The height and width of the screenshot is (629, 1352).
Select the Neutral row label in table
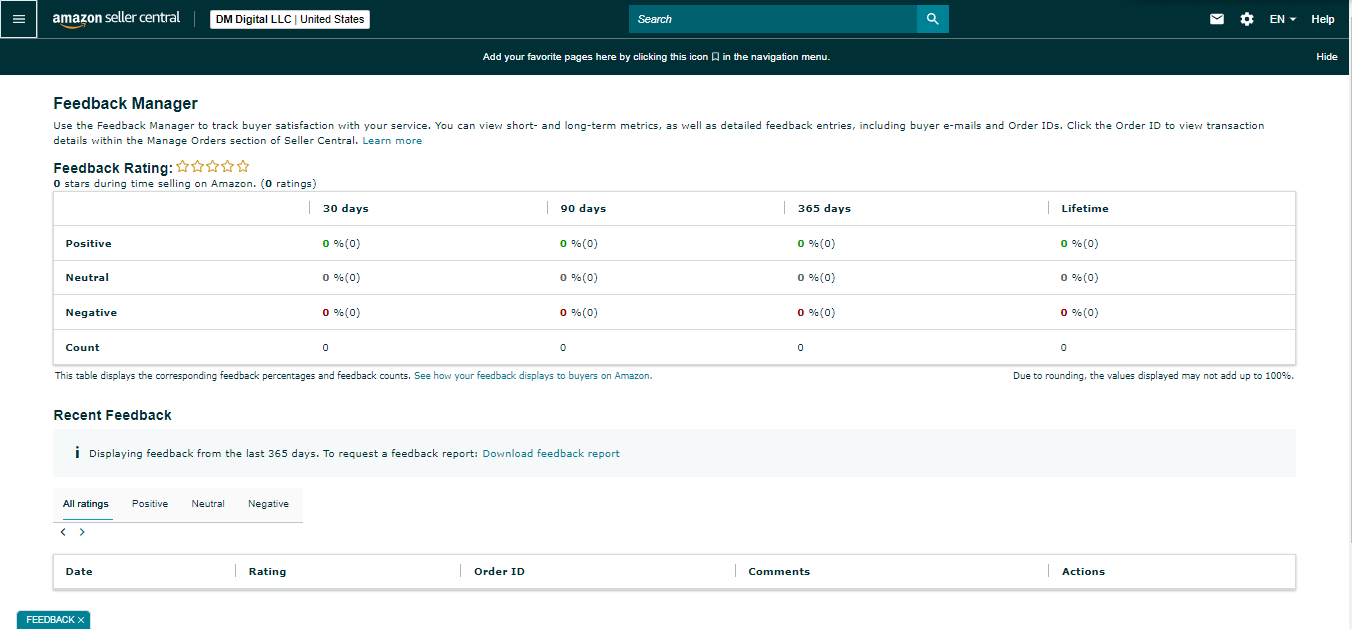87,278
